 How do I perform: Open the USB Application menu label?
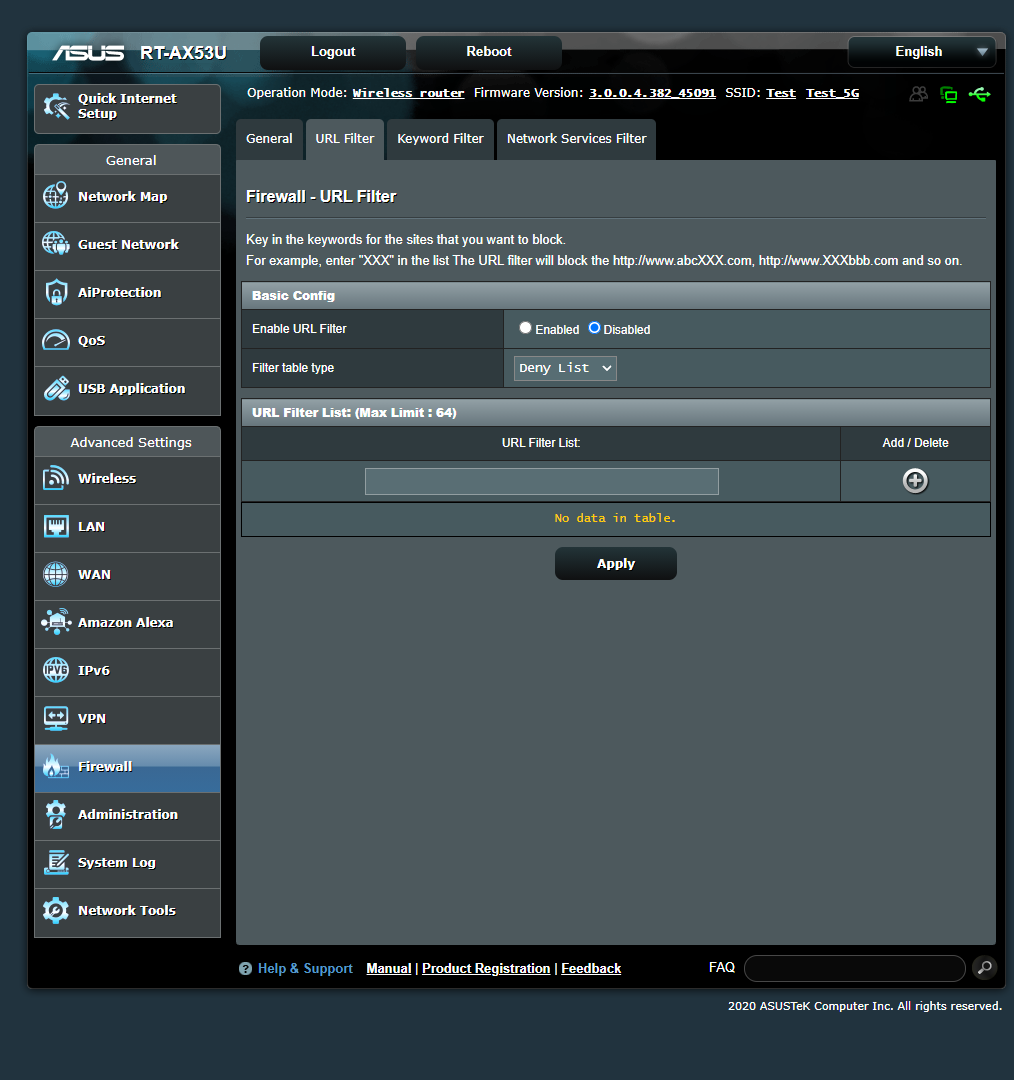(132, 388)
